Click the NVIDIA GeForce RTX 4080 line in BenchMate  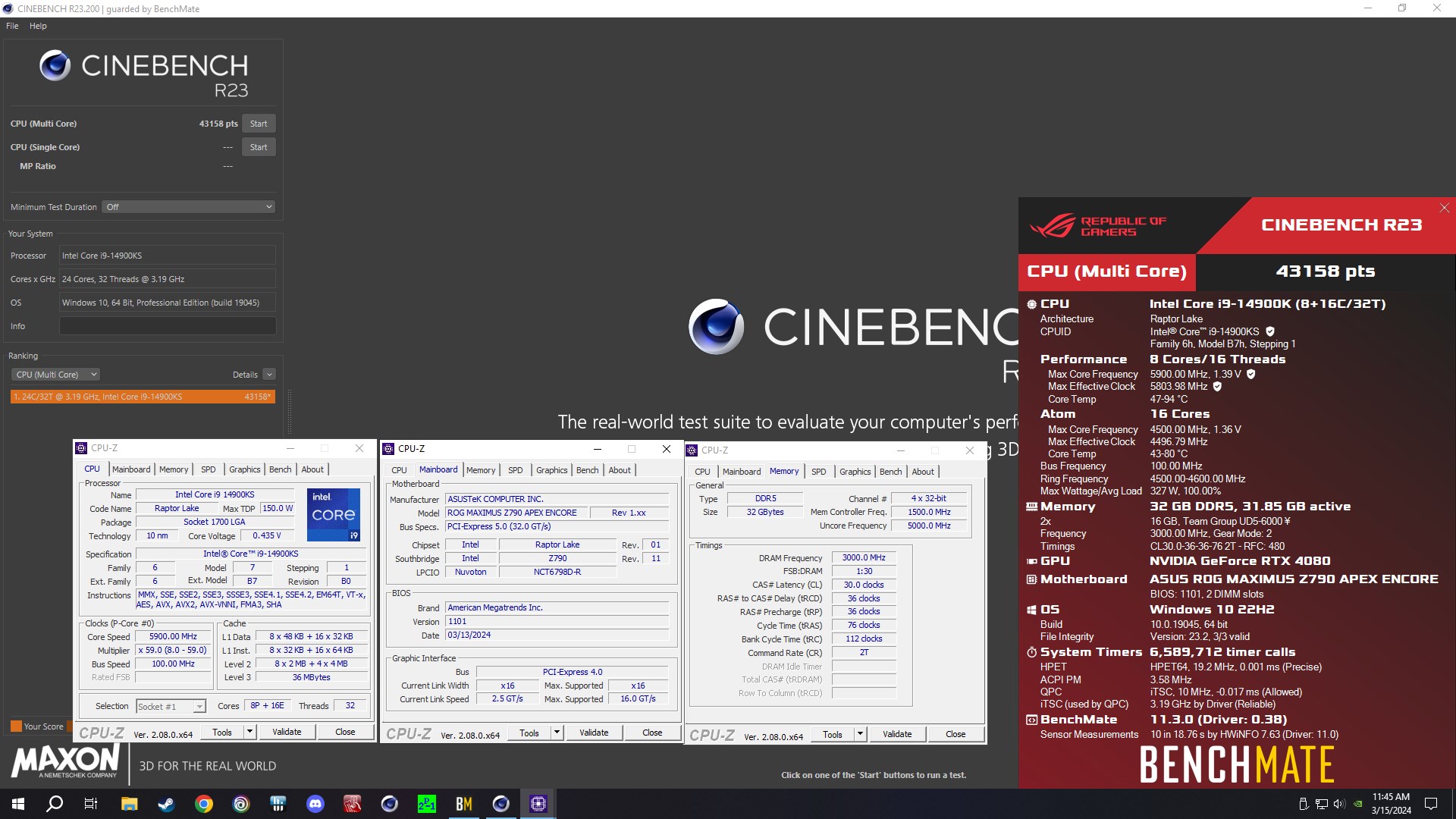coord(1240,561)
